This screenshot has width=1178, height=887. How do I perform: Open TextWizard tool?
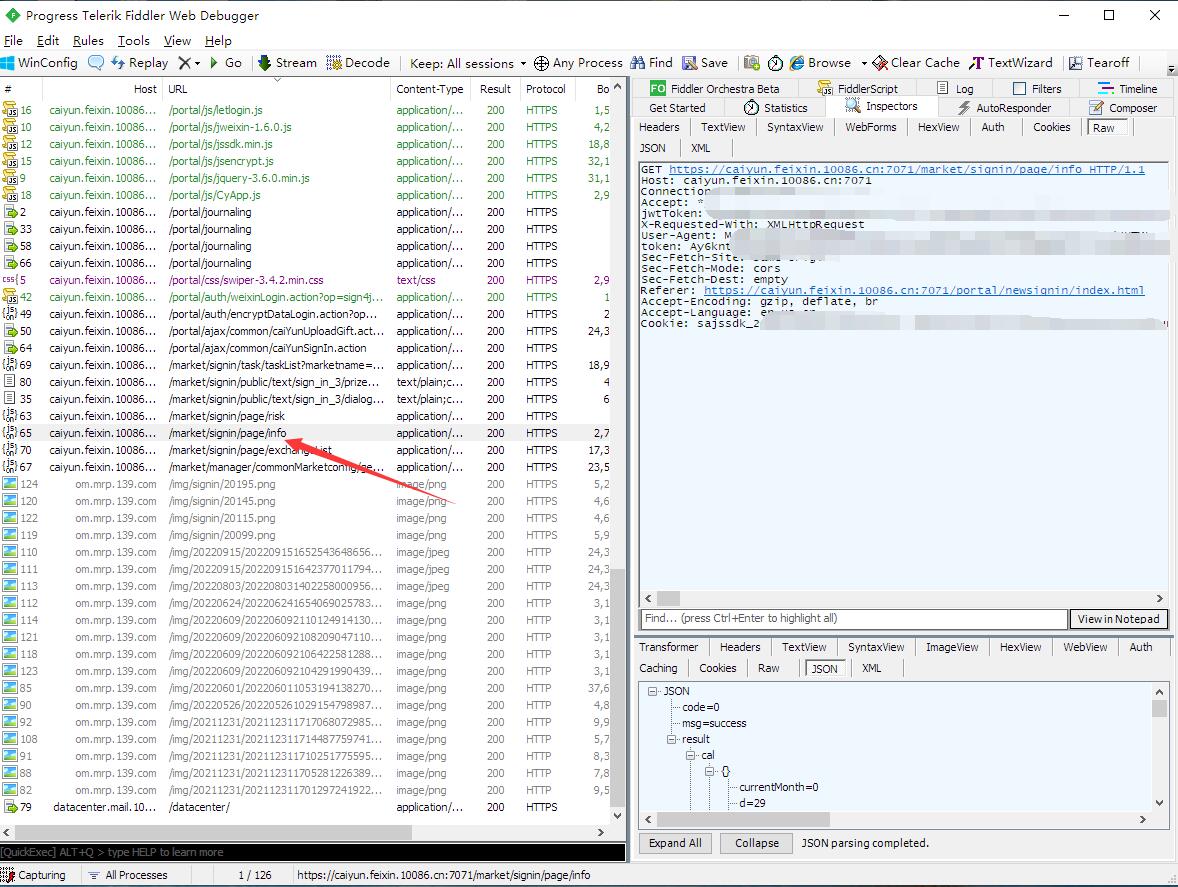point(1010,63)
